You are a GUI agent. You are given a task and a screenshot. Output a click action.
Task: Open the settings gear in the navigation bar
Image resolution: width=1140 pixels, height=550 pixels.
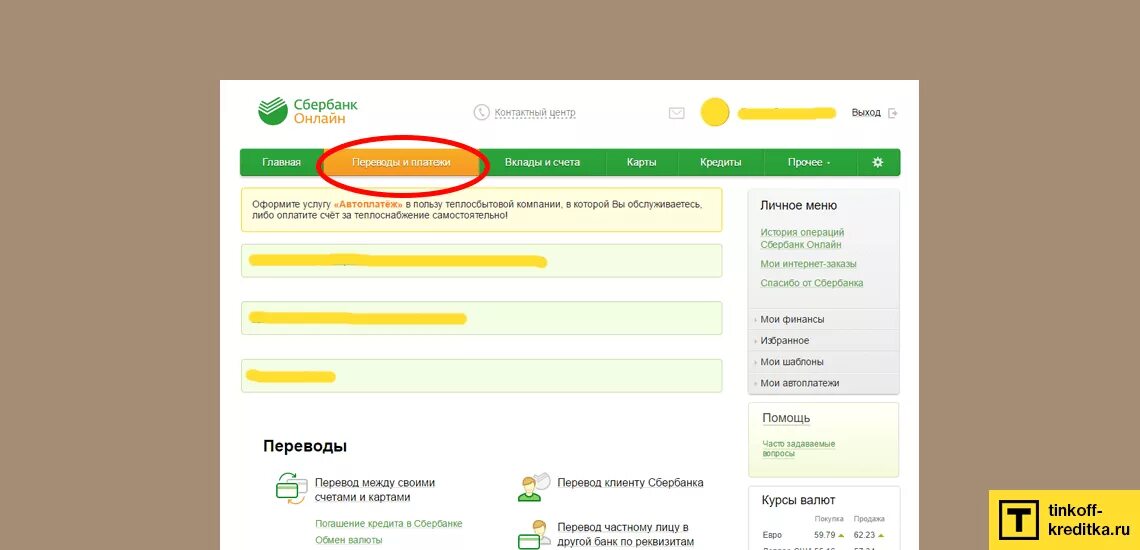[x=878, y=162]
